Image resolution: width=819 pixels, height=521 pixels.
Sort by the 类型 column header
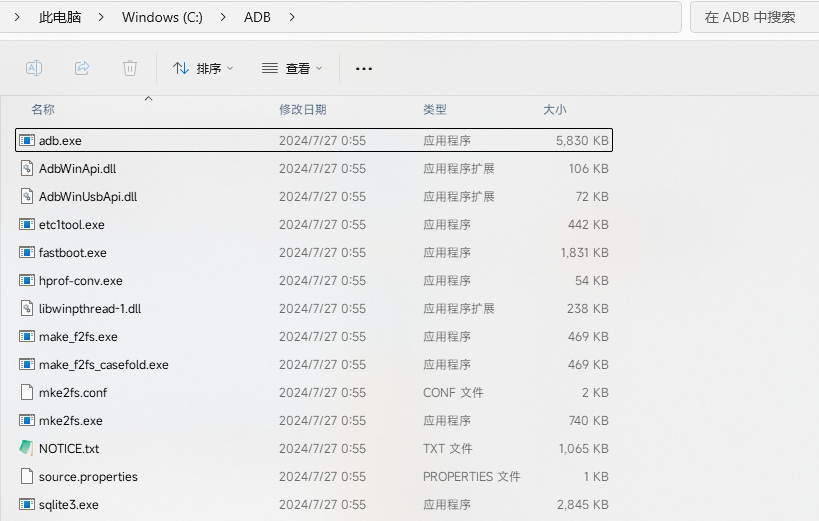(x=435, y=109)
